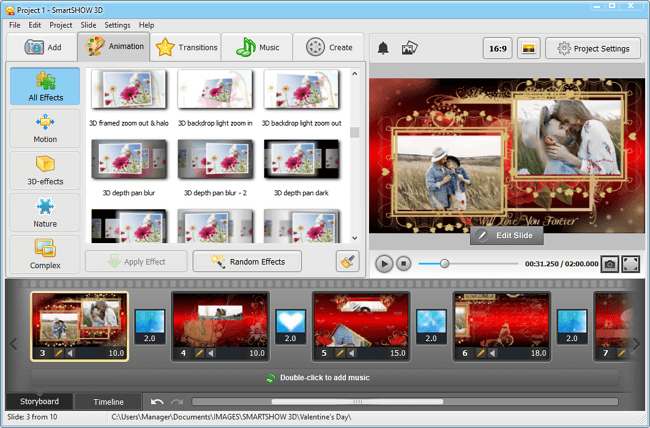Toggle the sound icon on slide 6

pyautogui.click(x=493, y=353)
